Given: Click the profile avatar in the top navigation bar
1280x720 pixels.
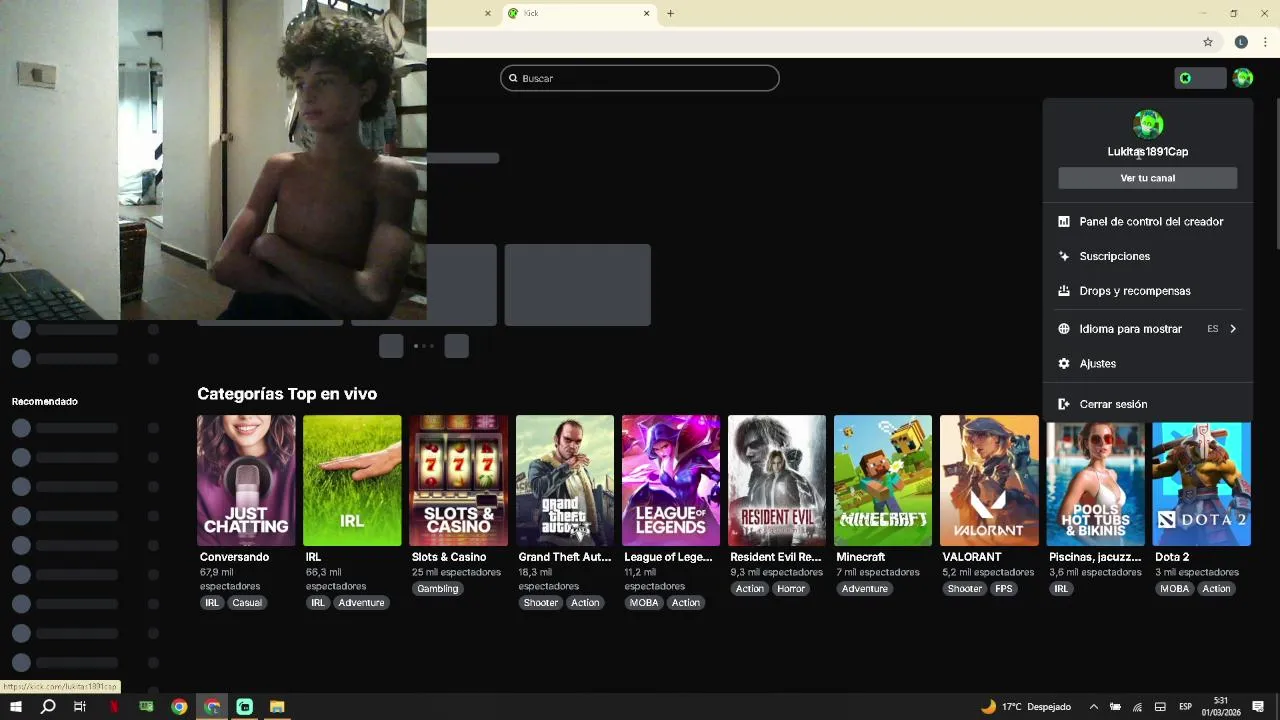Looking at the screenshot, I should coord(1243,78).
